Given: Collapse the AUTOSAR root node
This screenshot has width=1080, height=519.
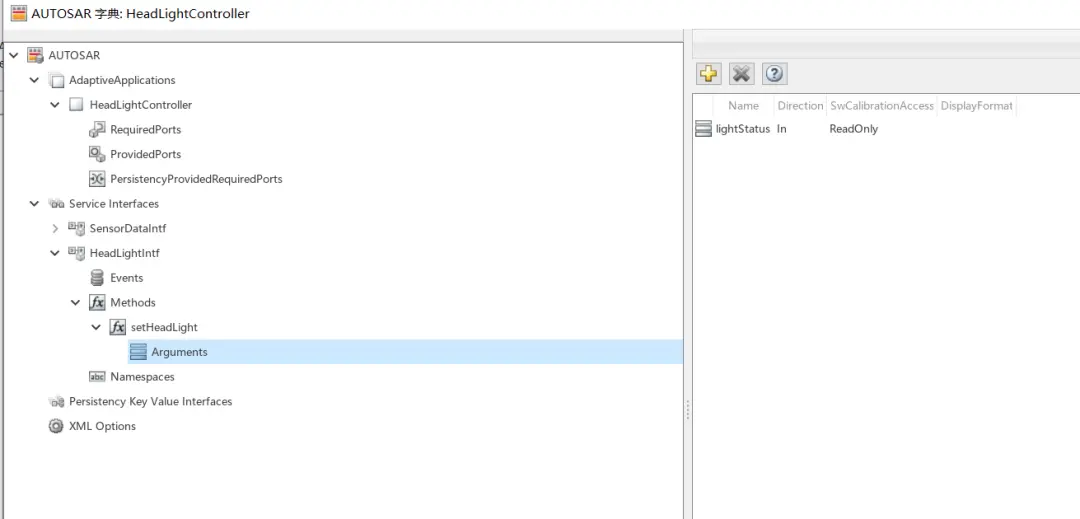Looking at the screenshot, I should [14, 55].
